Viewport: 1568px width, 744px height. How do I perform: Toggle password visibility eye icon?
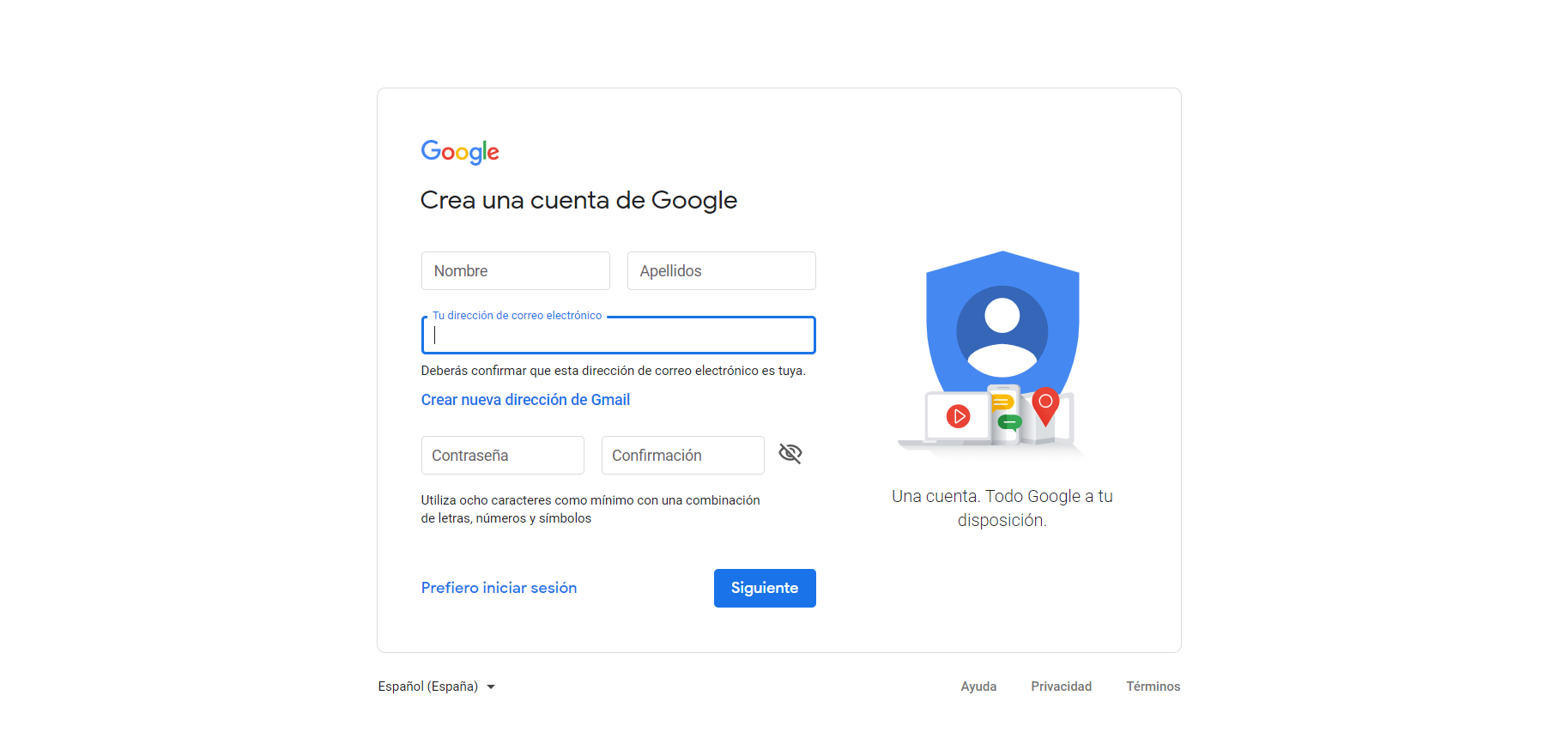tap(790, 454)
